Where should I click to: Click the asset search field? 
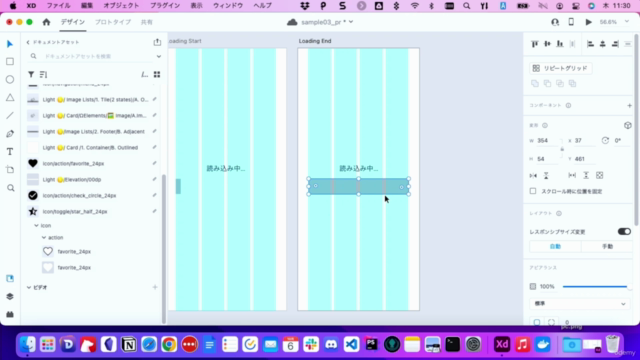pos(96,56)
